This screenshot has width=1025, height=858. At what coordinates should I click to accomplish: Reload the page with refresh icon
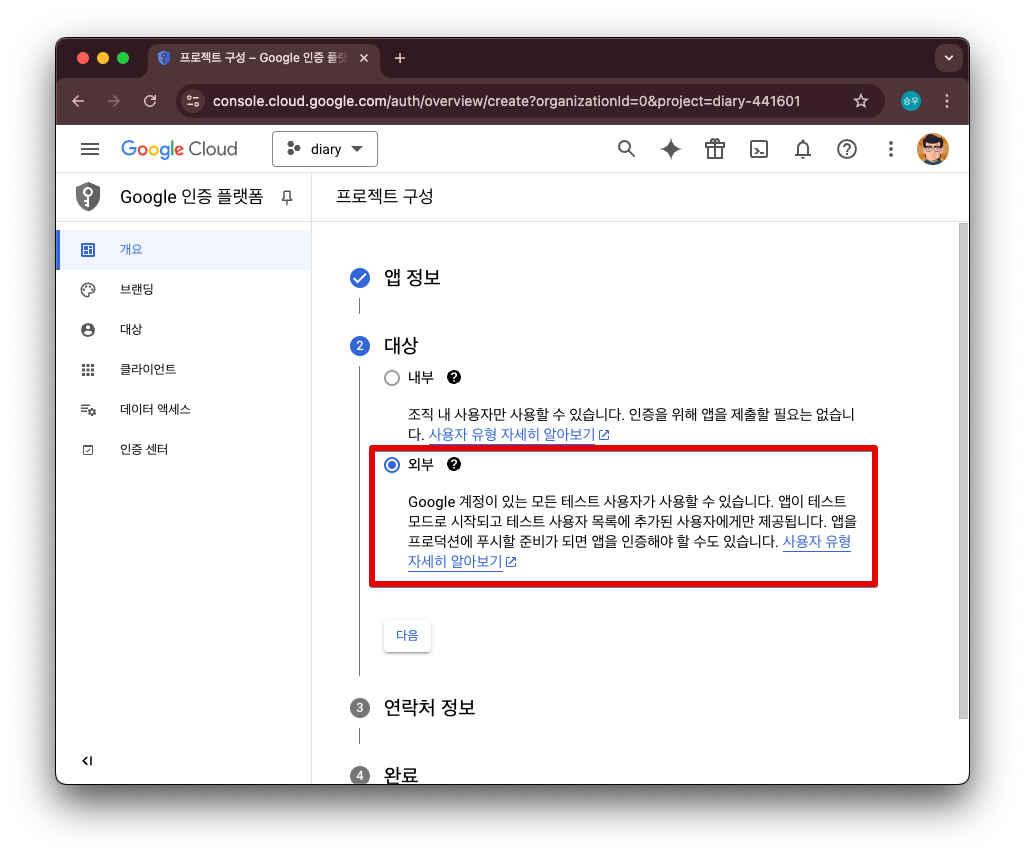tap(150, 101)
